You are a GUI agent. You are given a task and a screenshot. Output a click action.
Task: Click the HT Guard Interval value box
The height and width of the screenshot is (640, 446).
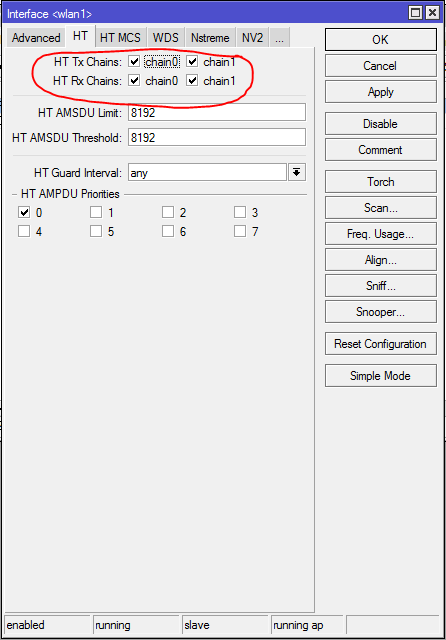tap(207, 172)
